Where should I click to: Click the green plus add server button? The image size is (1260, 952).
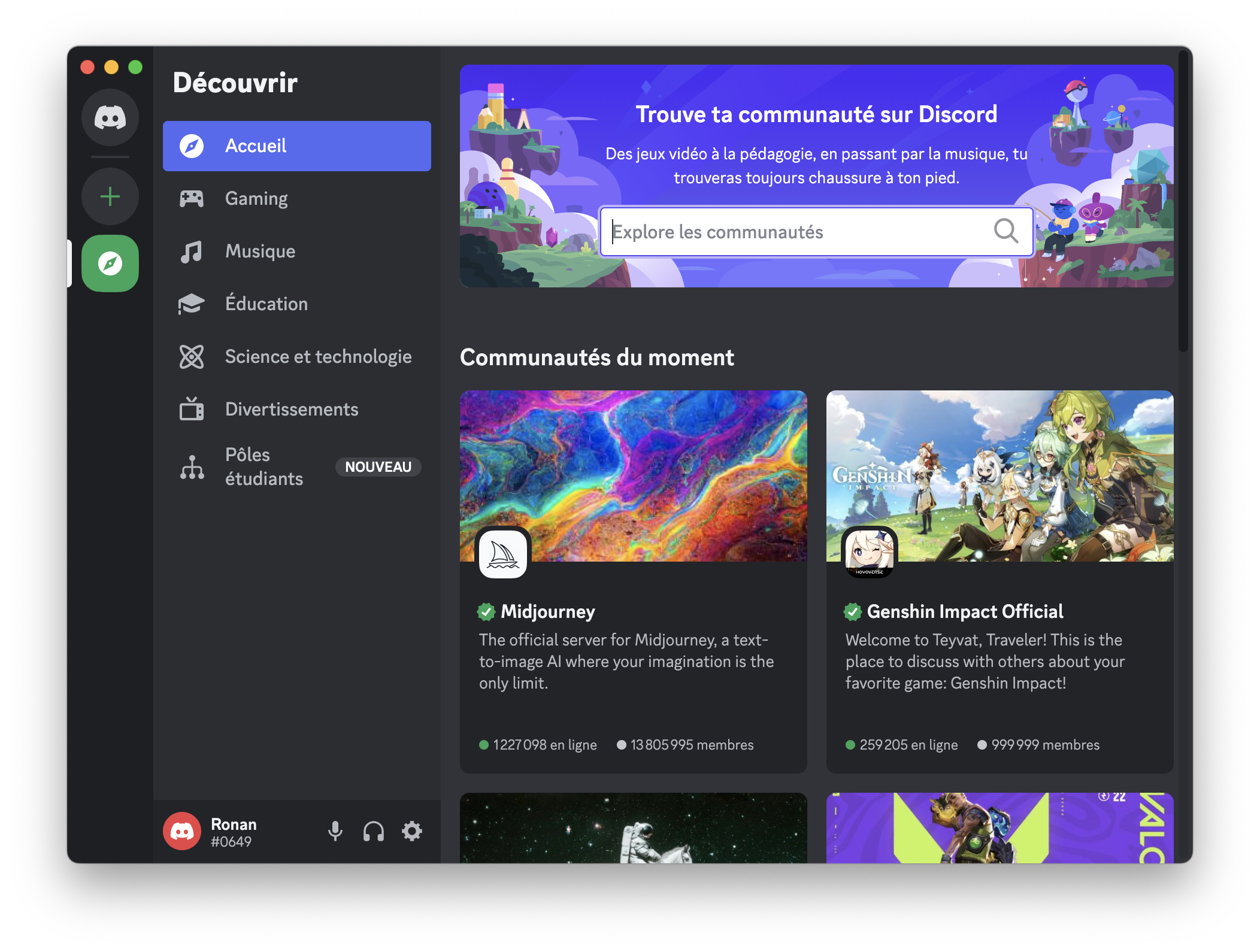click(x=110, y=196)
